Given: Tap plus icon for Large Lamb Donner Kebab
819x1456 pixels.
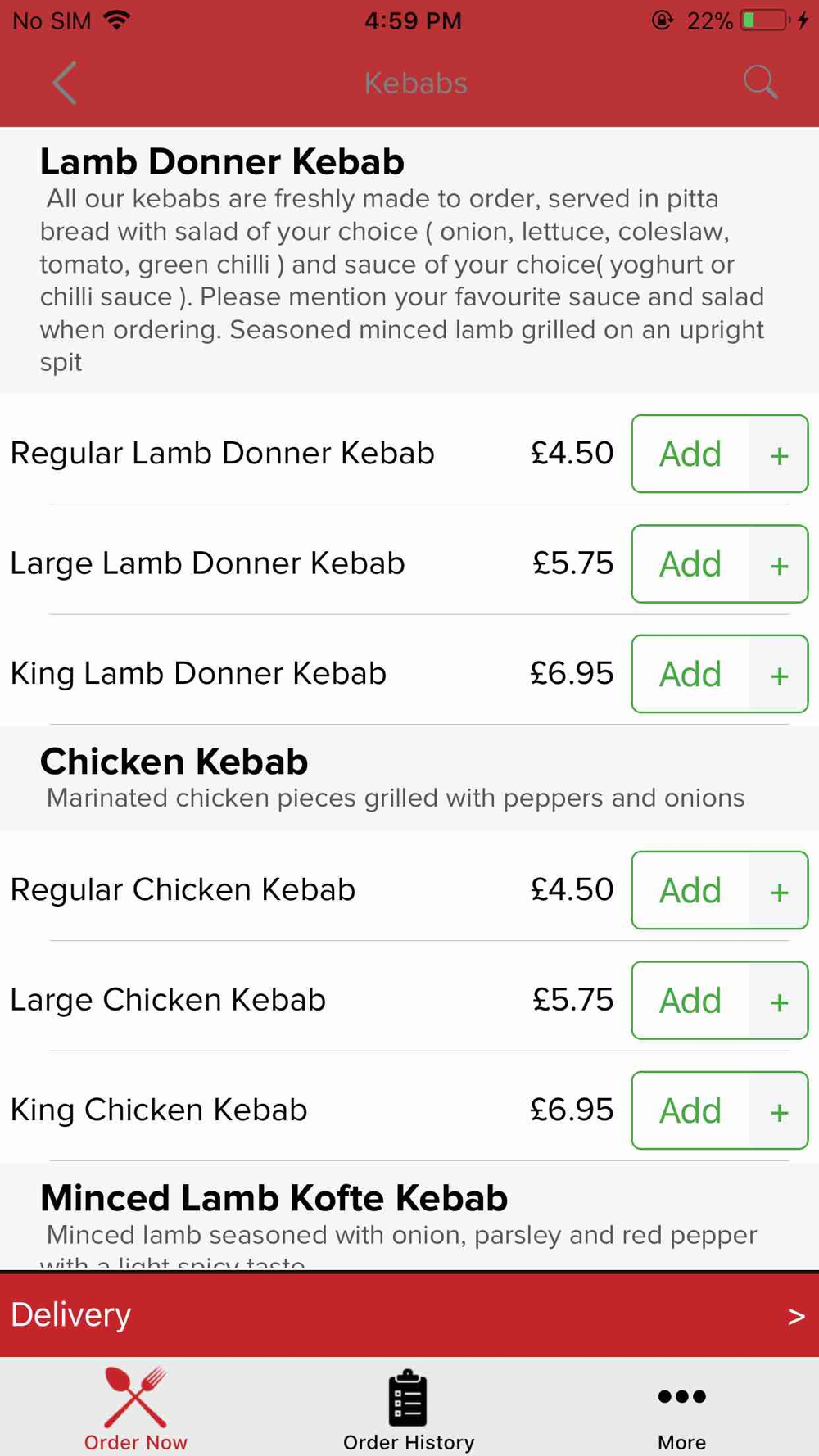Looking at the screenshot, I should click(x=779, y=565).
